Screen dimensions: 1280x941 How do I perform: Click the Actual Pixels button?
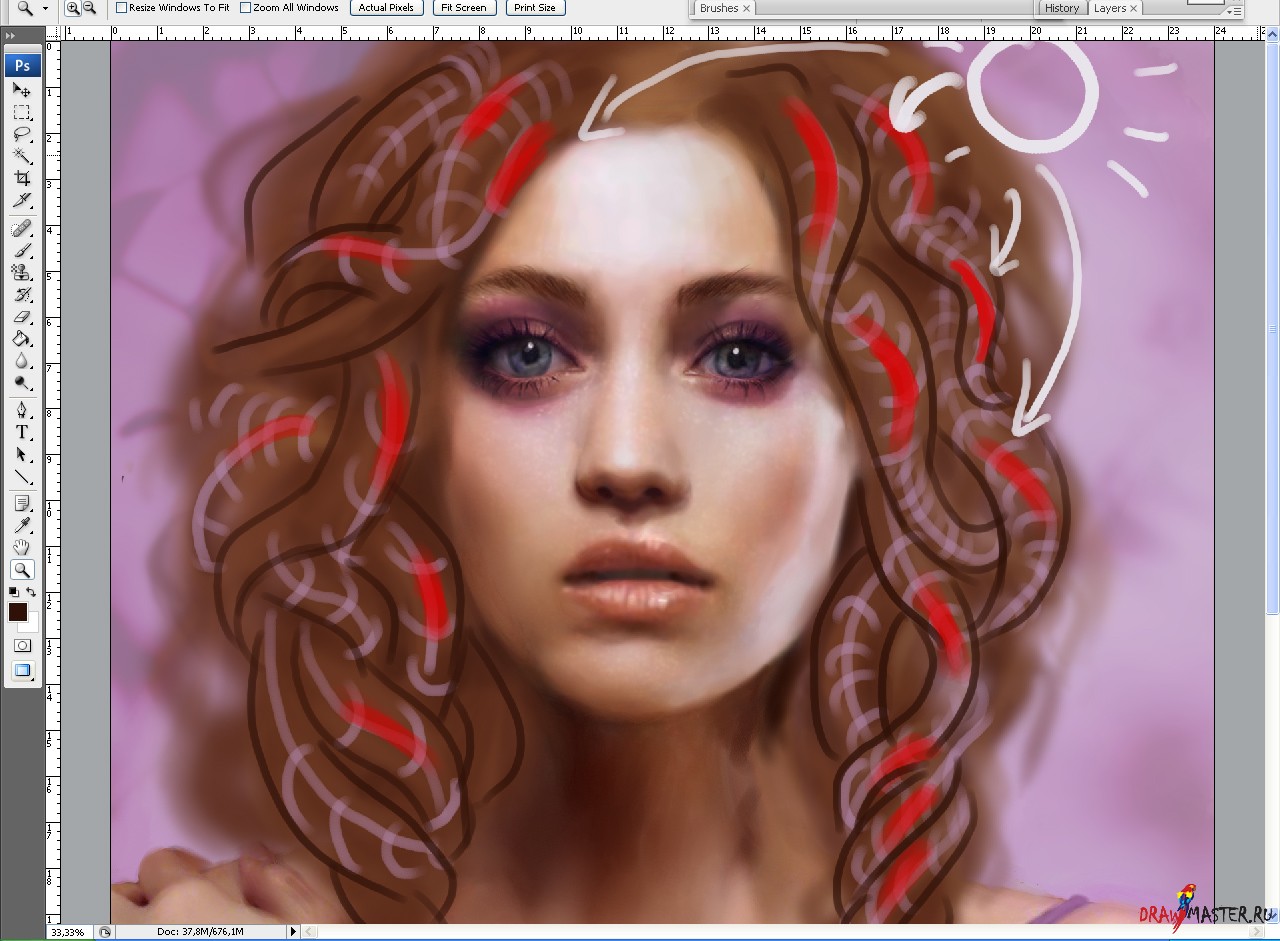tap(386, 8)
